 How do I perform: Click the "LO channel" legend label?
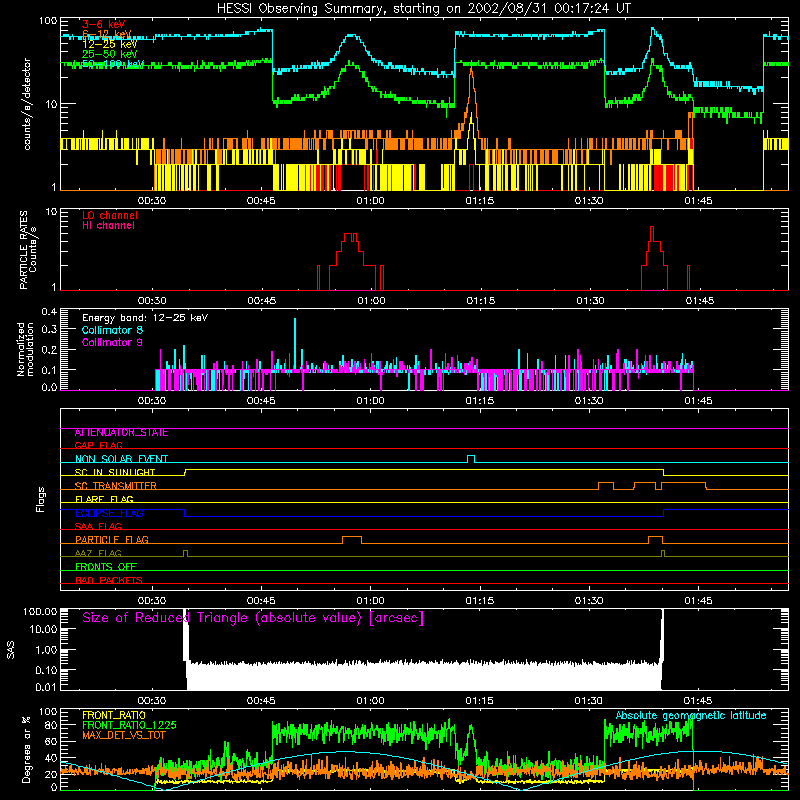pyautogui.click(x=110, y=215)
